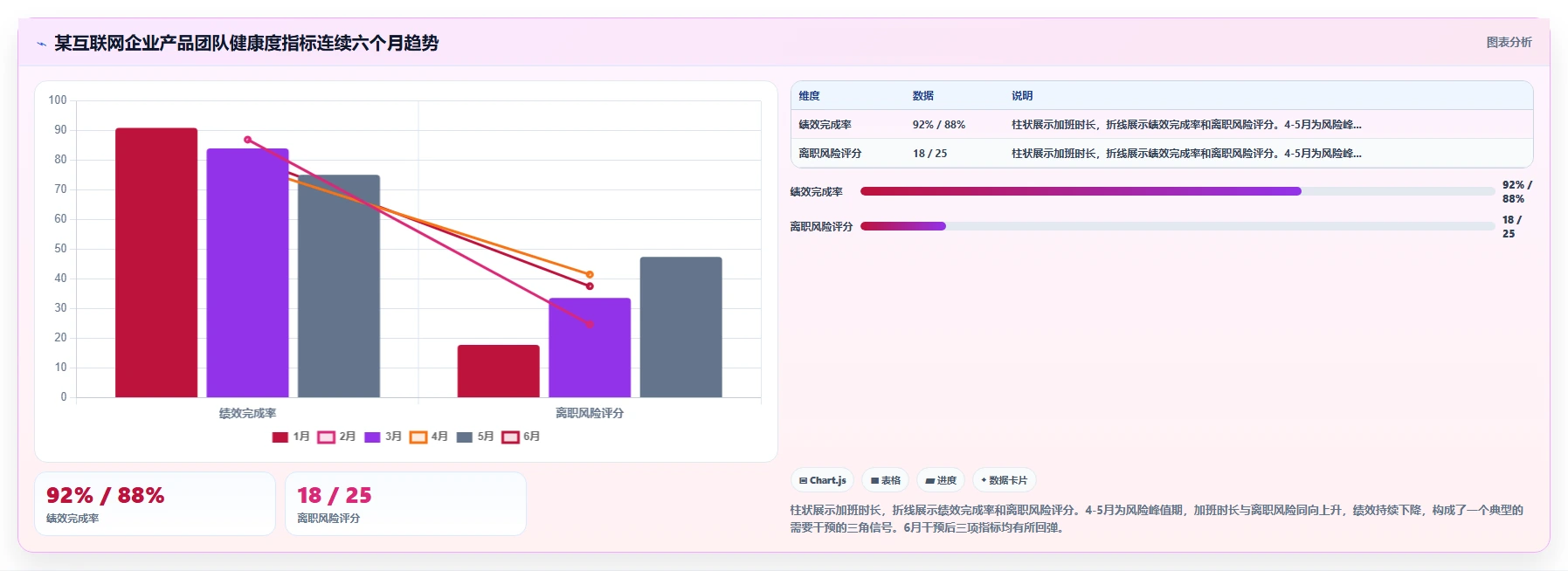Click the pink line starting point marker
Image resolution: width=1568 pixels, height=571 pixels.
coord(248,140)
